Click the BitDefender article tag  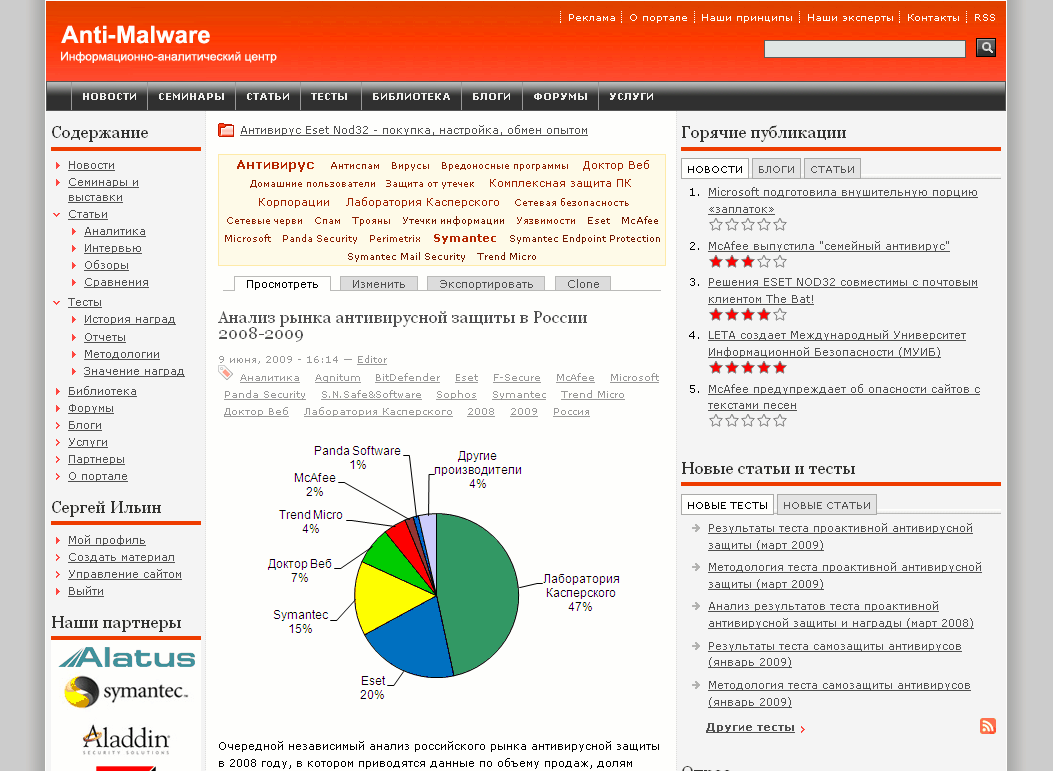[408, 377]
